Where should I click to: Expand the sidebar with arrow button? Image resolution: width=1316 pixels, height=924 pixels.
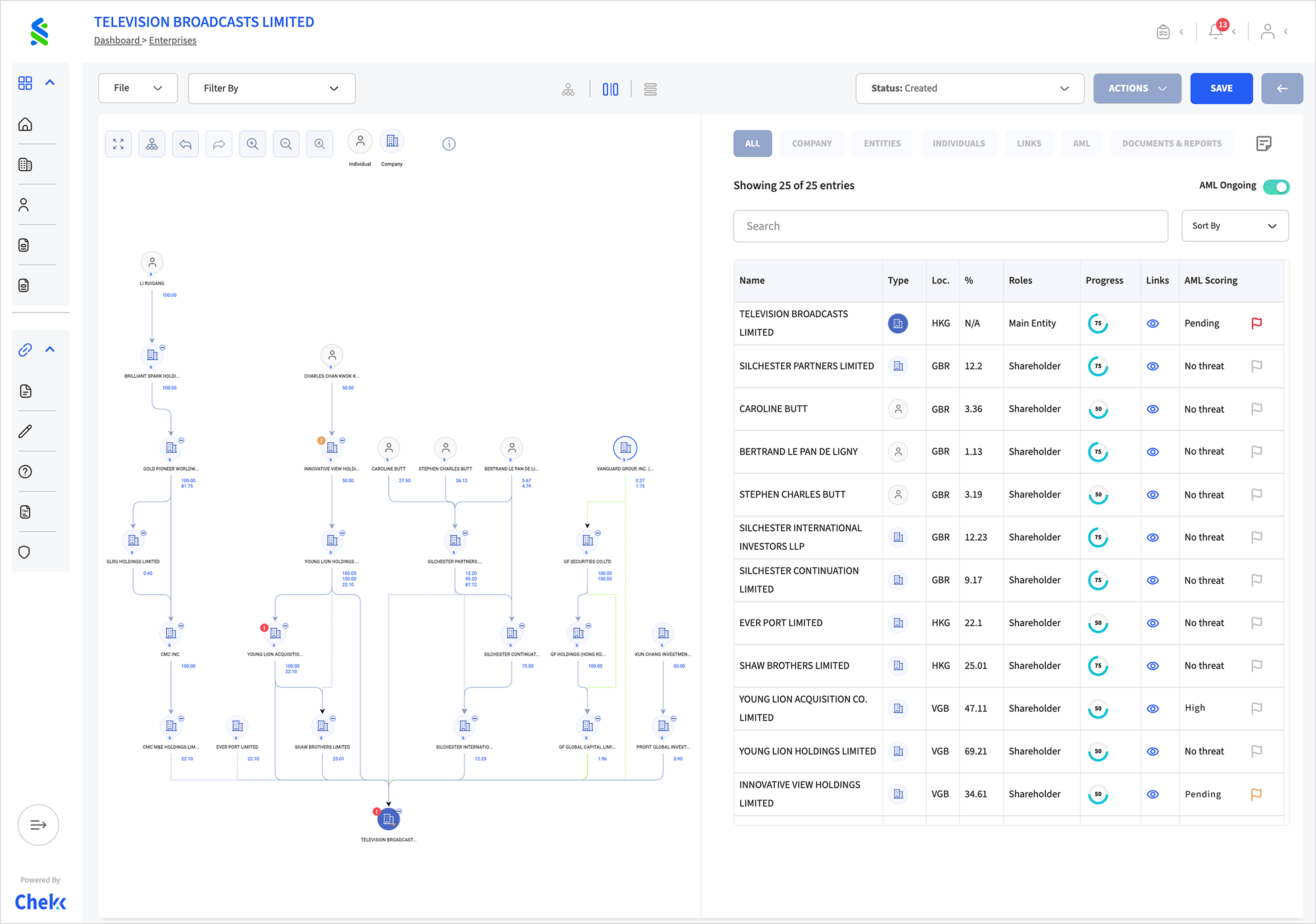tap(39, 825)
